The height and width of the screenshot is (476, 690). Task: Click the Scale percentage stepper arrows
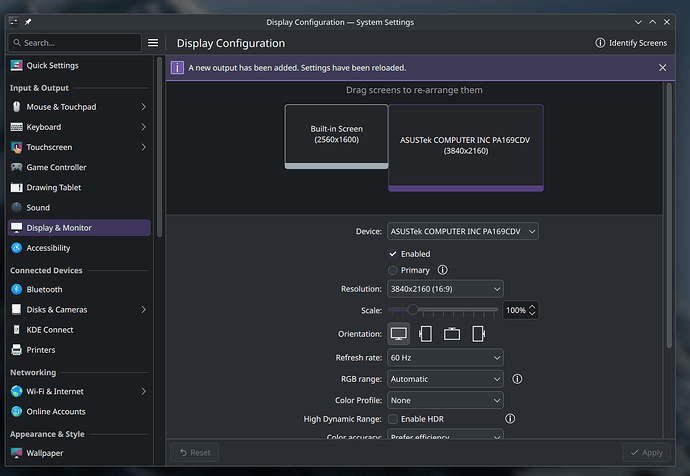coord(532,310)
